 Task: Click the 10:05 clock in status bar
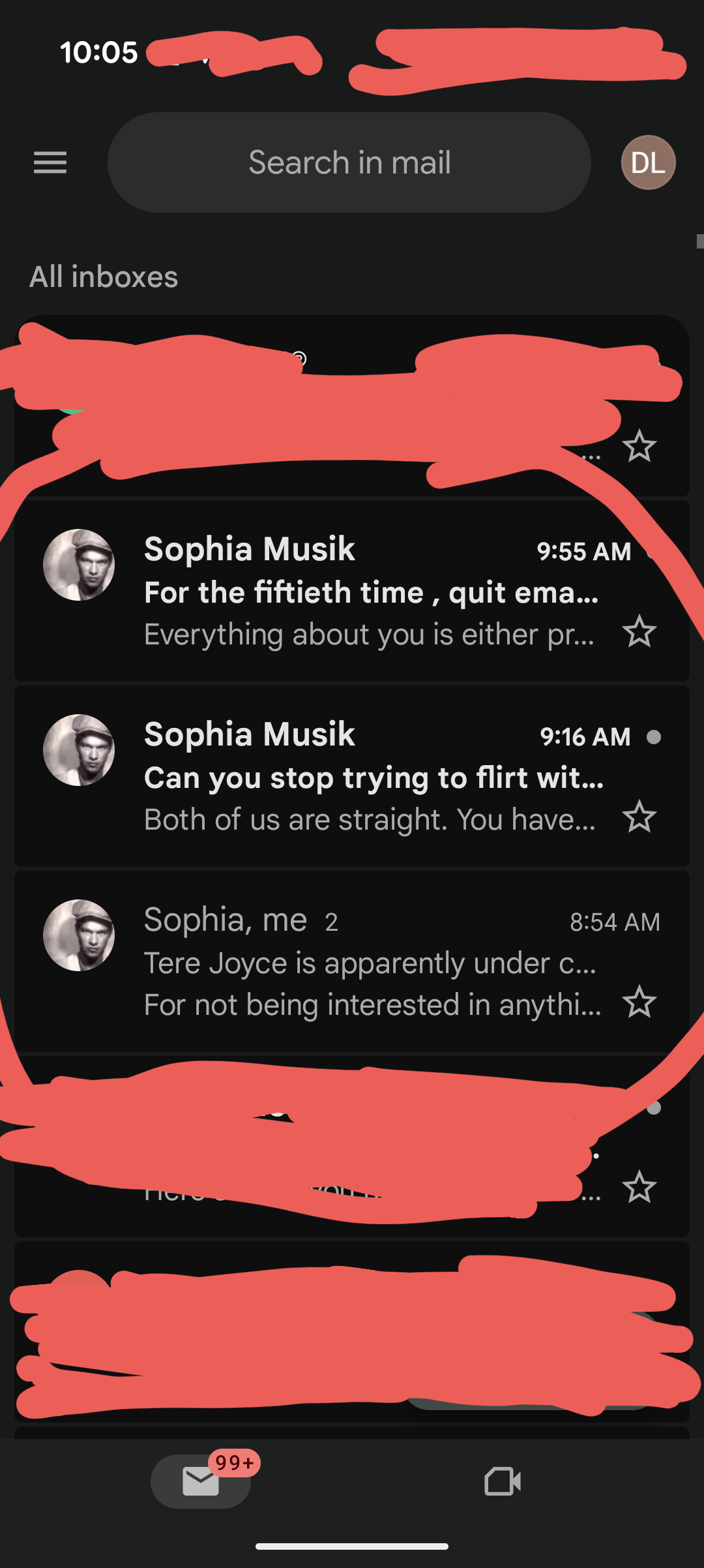point(99,52)
